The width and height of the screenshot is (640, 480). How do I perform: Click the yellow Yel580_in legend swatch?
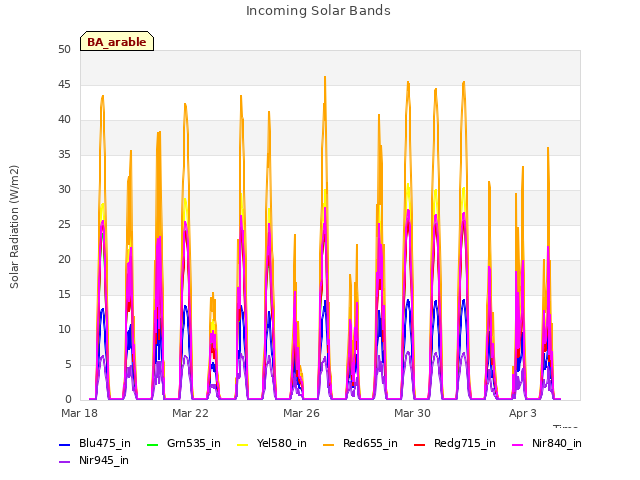(x=242, y=444)
